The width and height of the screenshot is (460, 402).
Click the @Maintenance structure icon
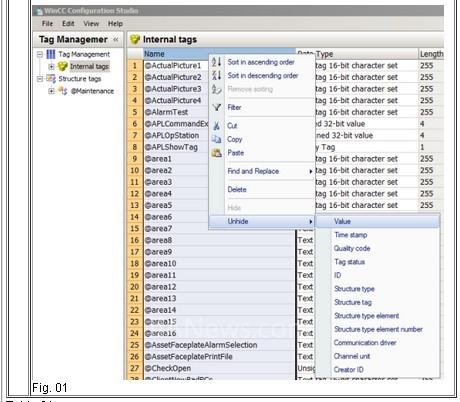[63, 91]
